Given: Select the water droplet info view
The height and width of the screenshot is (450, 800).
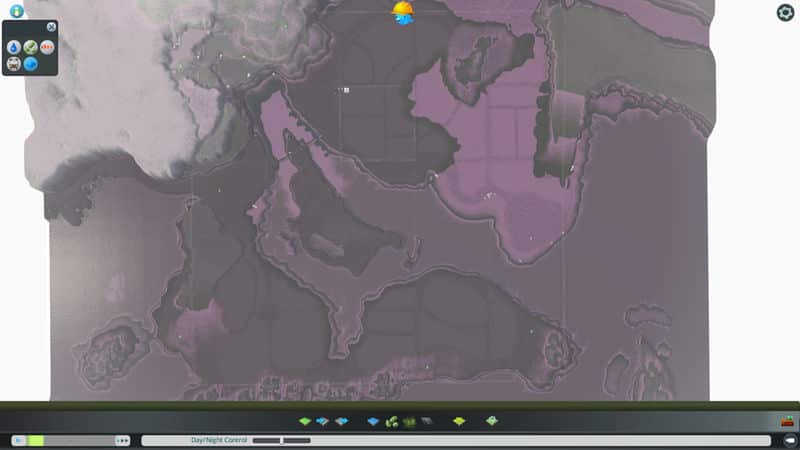Looking at the screenshot, I should [x=14, y=47].
